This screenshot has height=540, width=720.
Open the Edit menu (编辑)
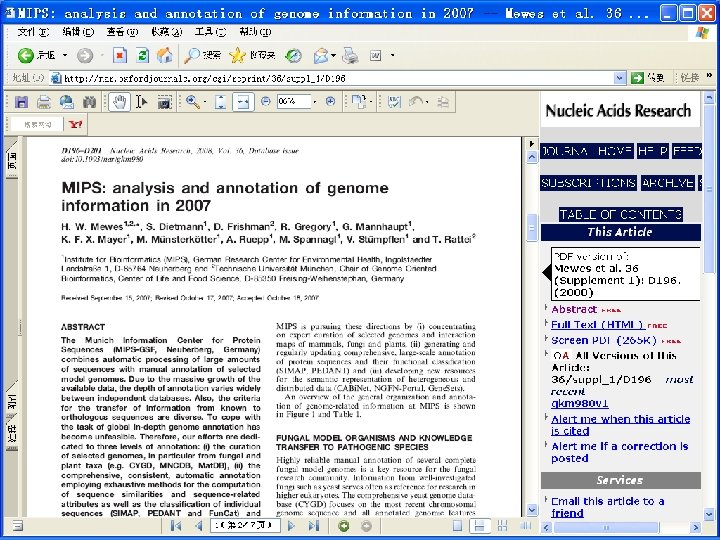[x=78, y=32]
